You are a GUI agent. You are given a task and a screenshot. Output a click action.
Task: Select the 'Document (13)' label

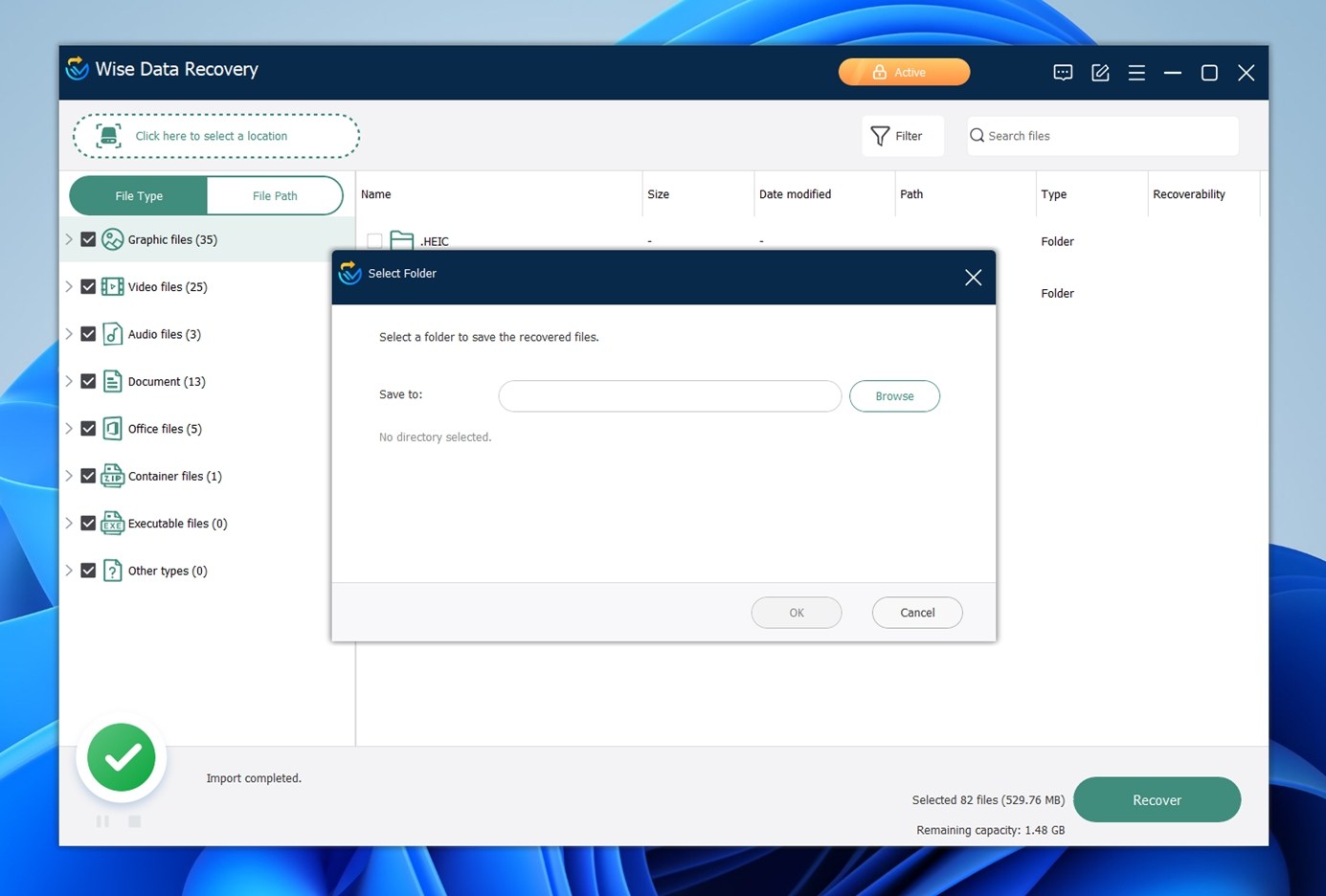click(167, 381)
